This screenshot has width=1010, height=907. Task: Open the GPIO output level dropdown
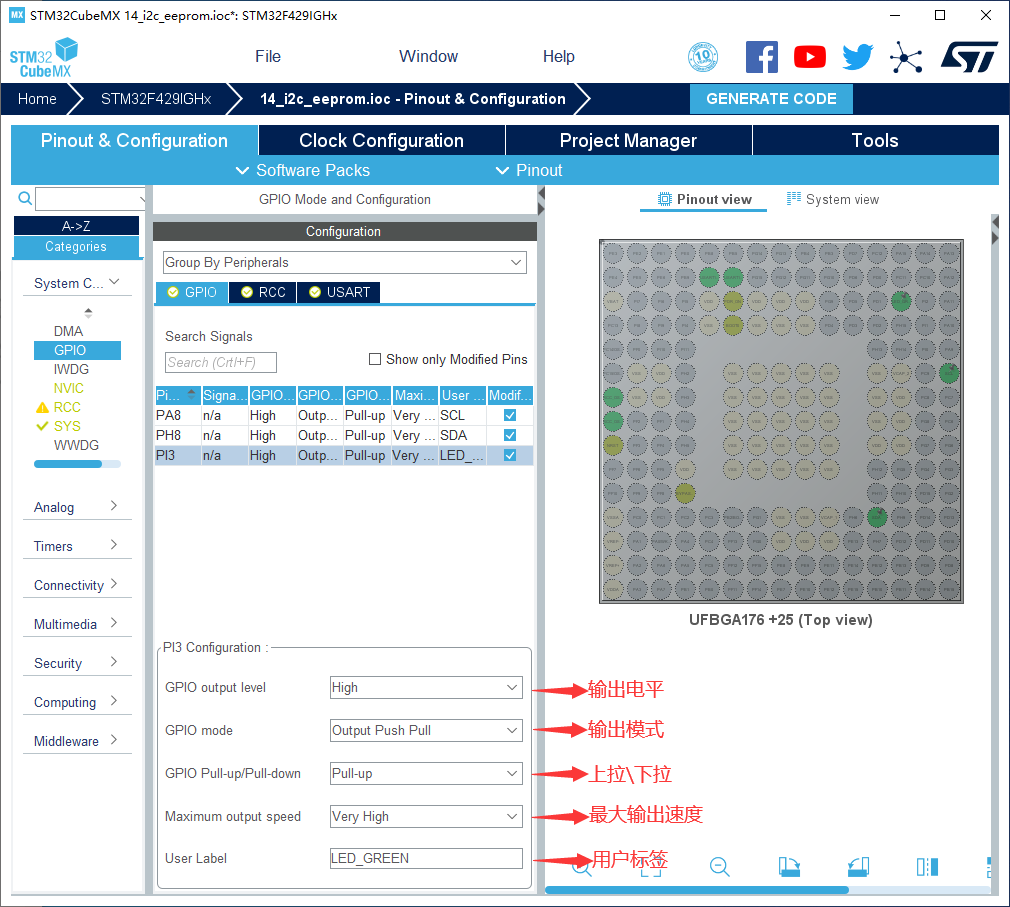click(426, 688)
